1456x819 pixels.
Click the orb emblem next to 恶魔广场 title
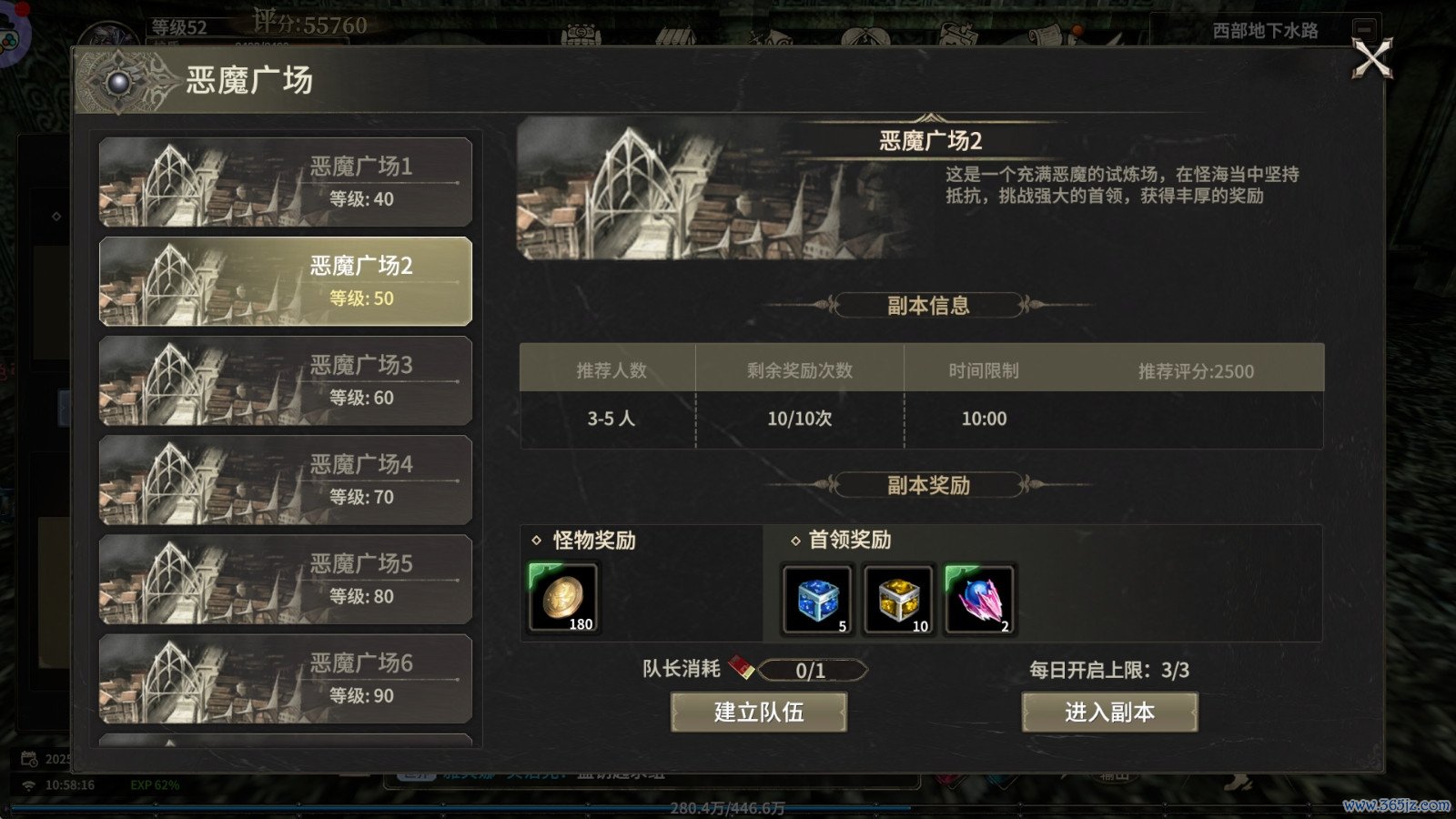(x=120, y=83)
